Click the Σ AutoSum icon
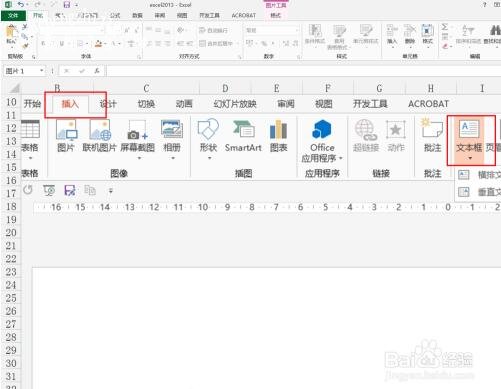 (445, 27)
